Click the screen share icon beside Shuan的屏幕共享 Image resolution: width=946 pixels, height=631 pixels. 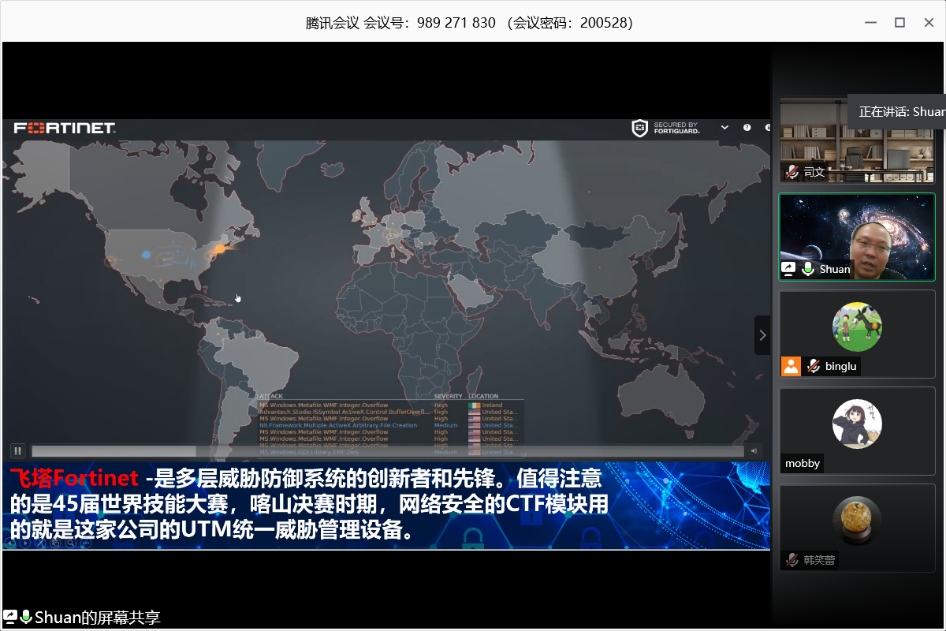pos(10,617)
